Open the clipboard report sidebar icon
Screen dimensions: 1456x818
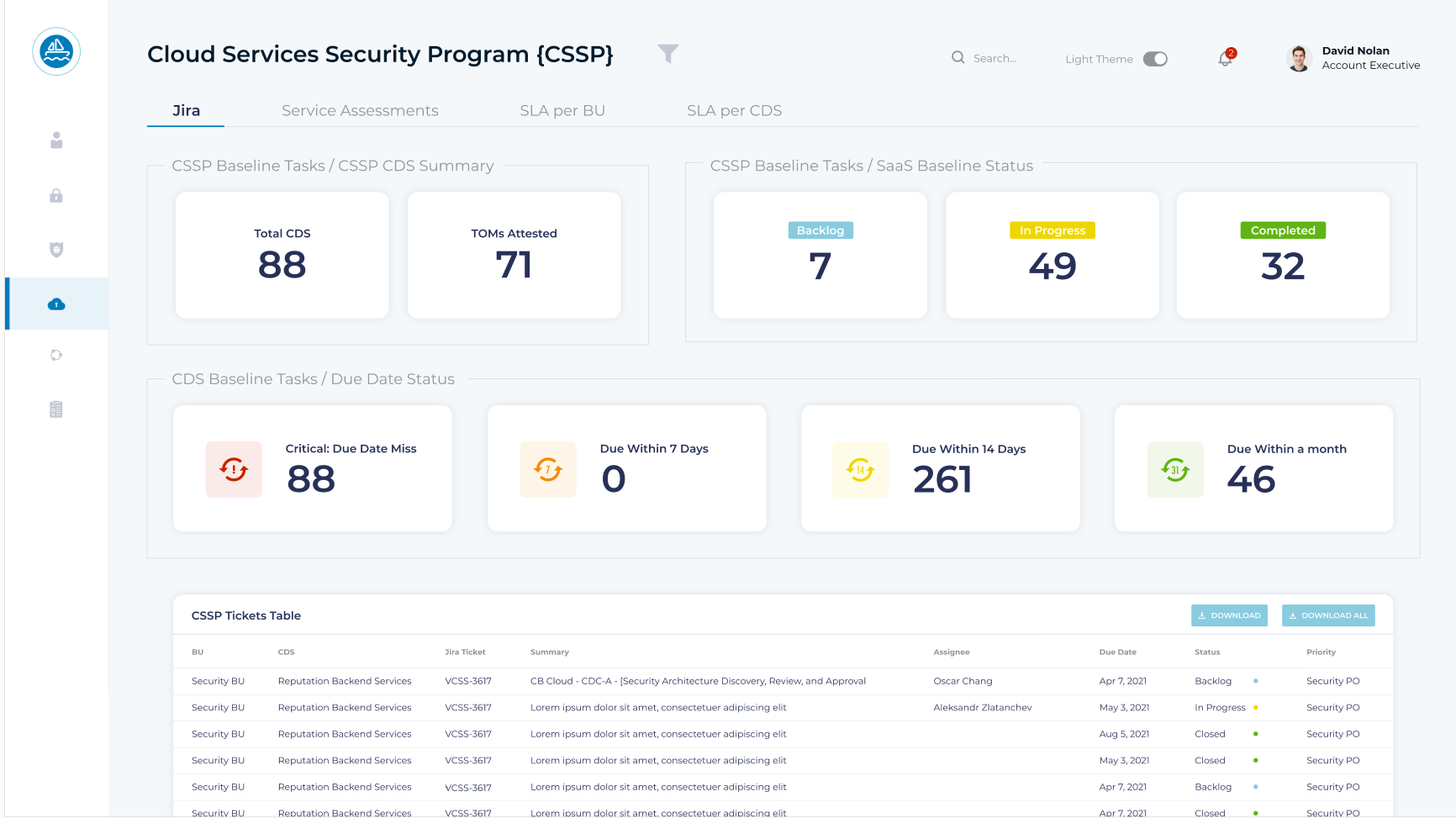[x=56, y=409]
